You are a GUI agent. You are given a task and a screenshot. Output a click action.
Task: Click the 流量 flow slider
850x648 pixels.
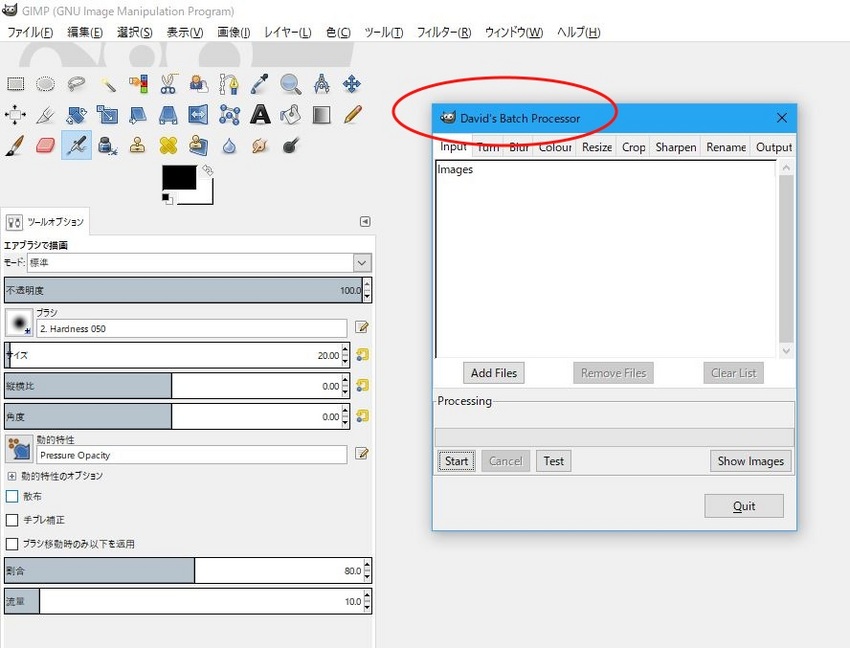[x=184, y=601]
